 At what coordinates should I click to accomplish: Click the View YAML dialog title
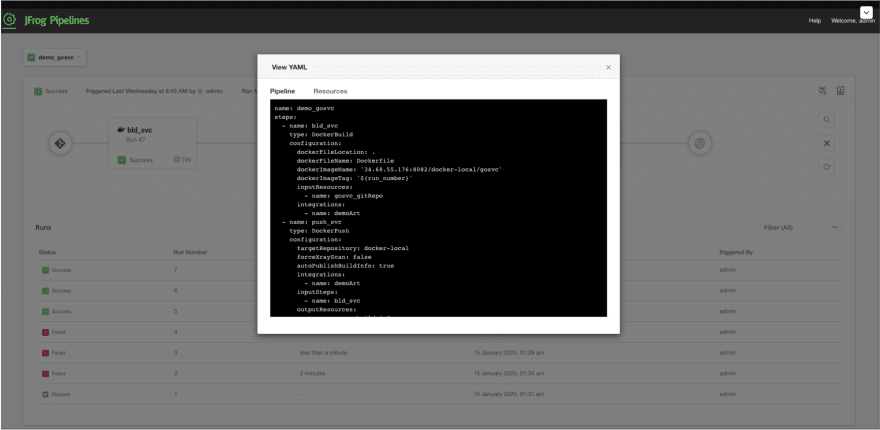point(290,67)
